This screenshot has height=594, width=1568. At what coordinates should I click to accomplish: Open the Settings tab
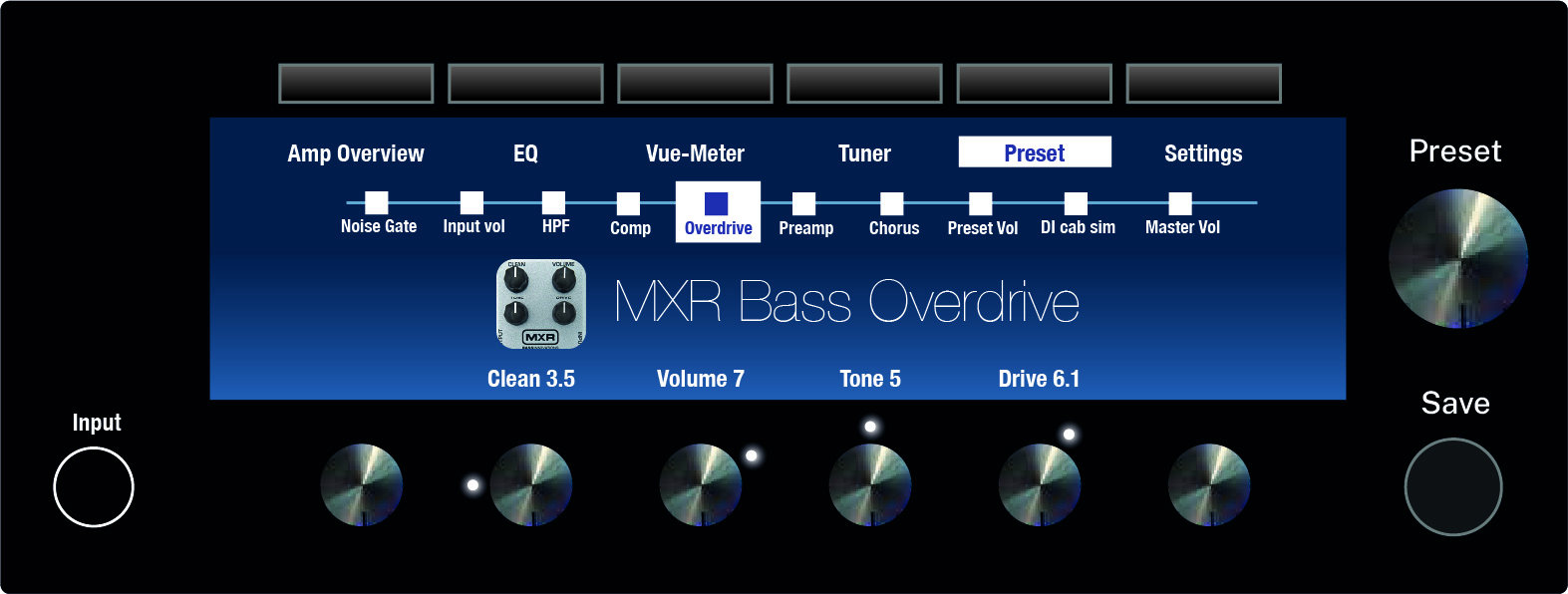pos(1203,153)
